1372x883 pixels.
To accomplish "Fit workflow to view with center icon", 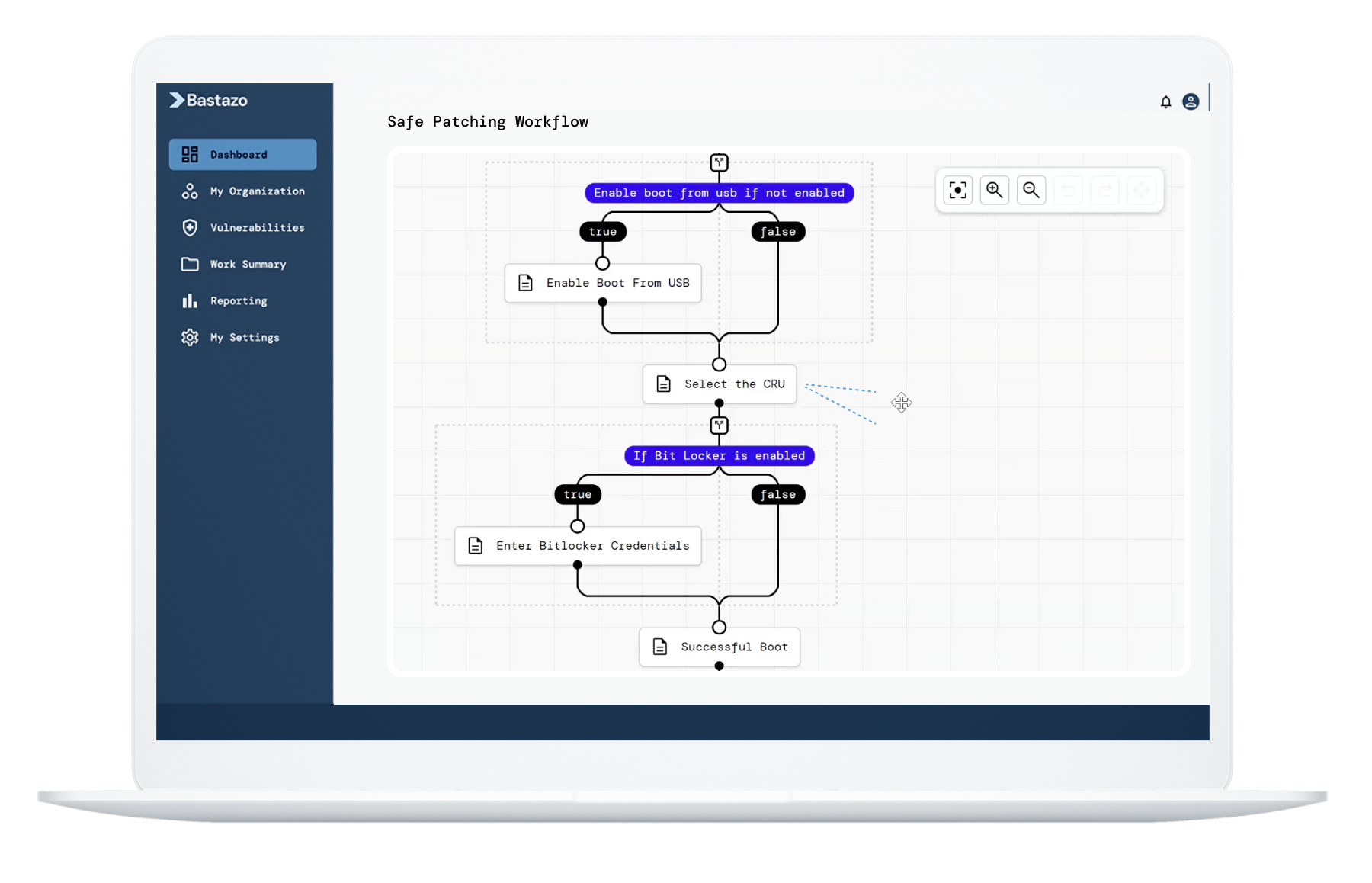I will [x=958, y=190].
